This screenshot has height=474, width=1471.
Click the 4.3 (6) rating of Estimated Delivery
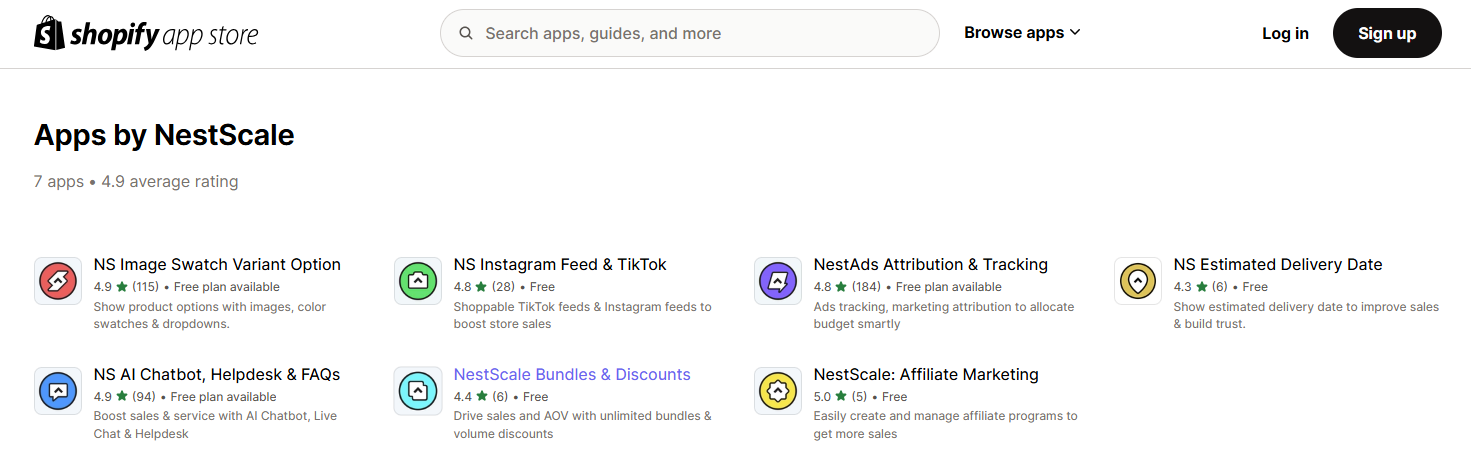point(1200,287)
